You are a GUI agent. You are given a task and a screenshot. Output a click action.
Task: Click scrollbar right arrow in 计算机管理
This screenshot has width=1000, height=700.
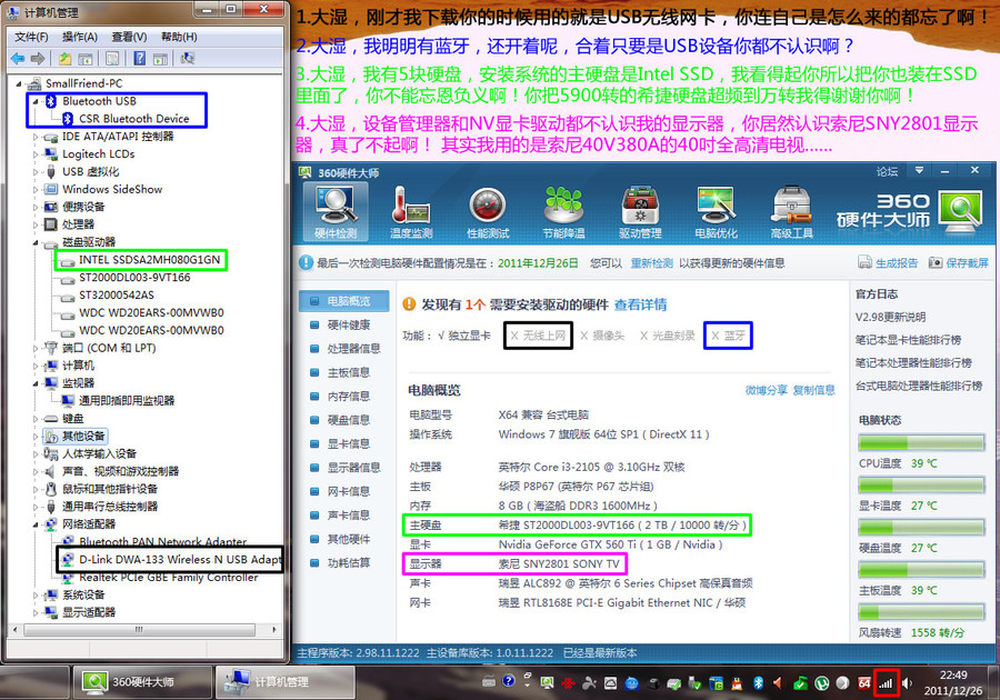pyautogui.click(x=274, y=630)
